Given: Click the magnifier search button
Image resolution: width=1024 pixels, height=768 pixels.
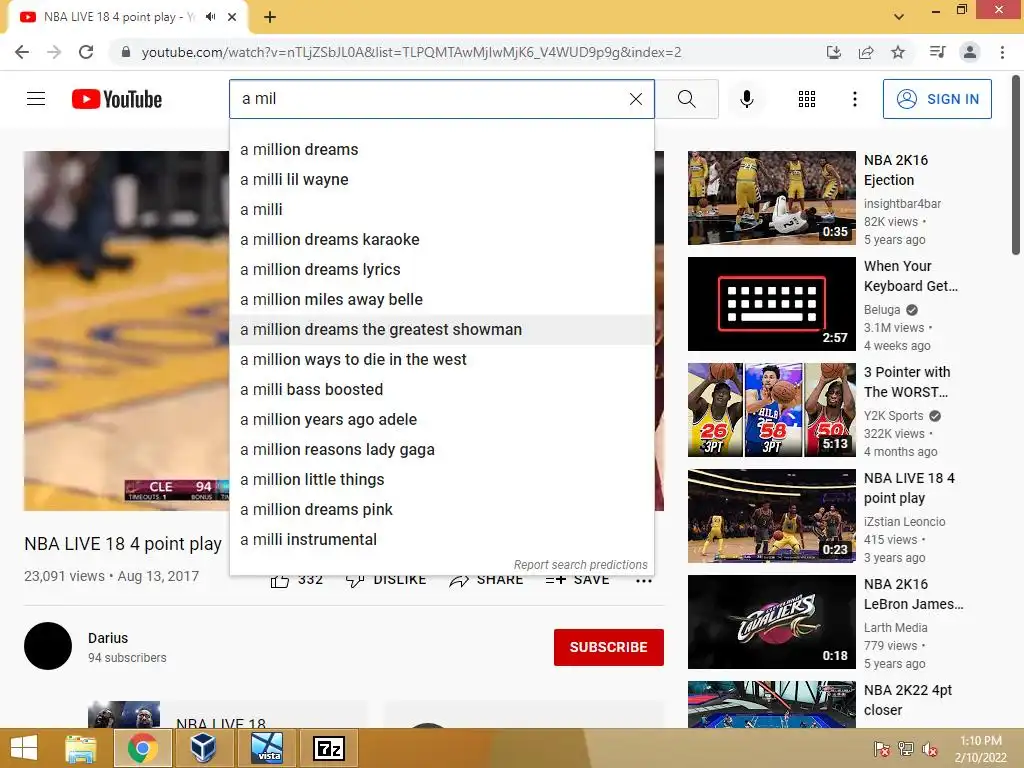Looking at the screenshot, I should click(x=686, y=99).
